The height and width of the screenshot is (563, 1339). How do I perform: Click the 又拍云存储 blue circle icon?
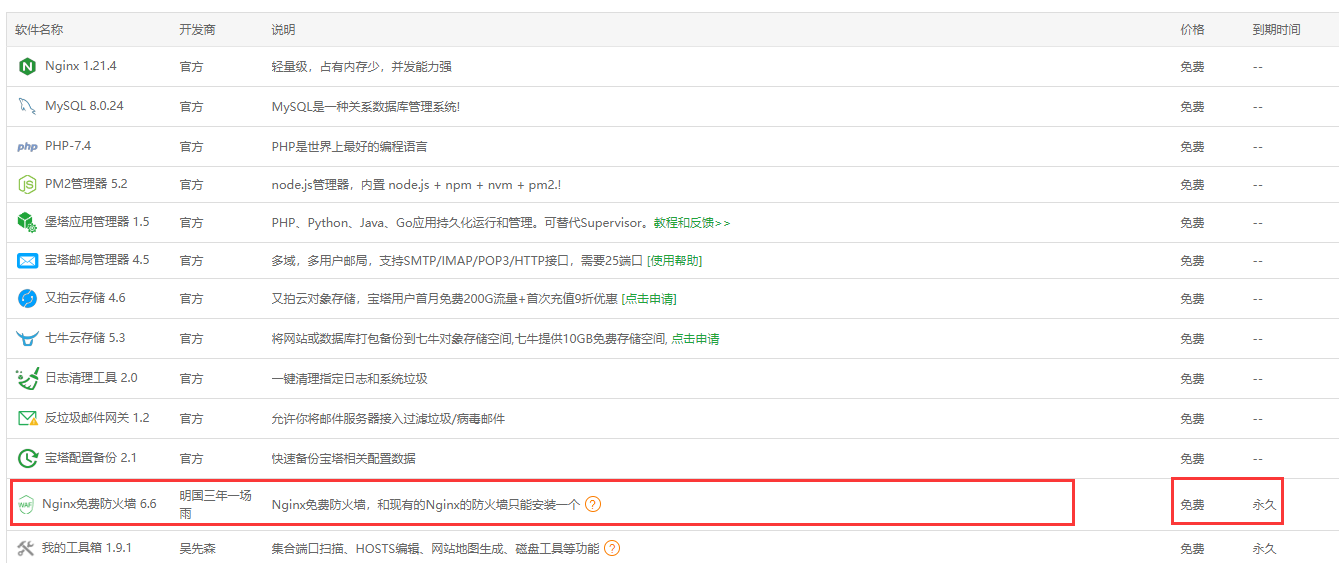point(27,299)
